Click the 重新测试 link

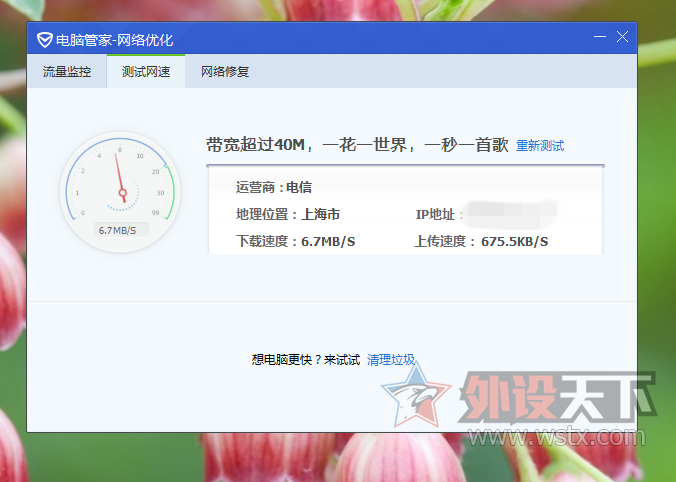pyautogui.click(x=540, y=146)
